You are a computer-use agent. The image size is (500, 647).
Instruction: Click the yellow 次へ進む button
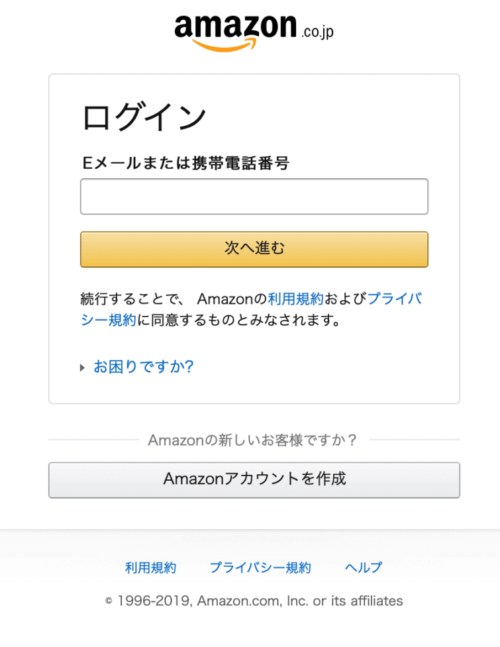[254, 249]
